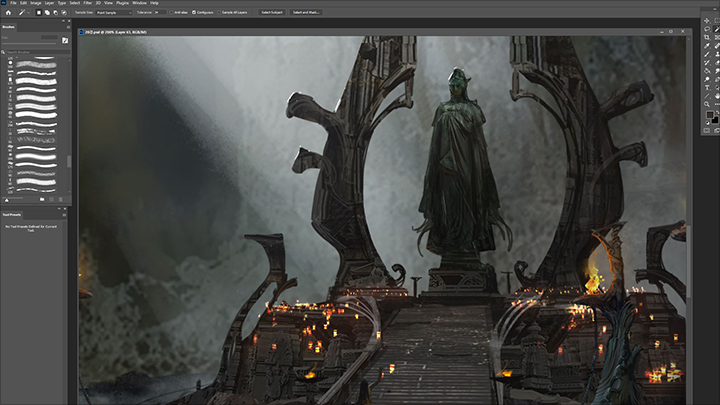Select the Paint Bucket tool
This screenshot has height=405, width=720.
point(707,71)
